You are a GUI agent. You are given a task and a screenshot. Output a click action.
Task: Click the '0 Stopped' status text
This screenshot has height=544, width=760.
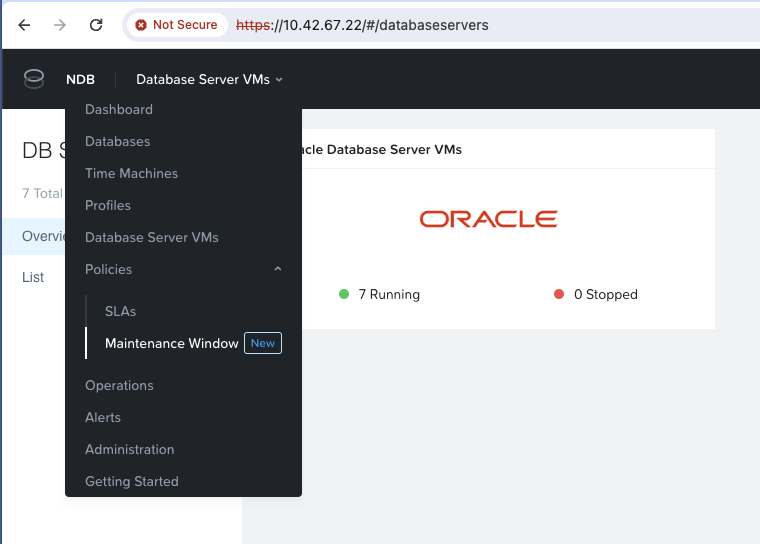(x=605, y=294)
